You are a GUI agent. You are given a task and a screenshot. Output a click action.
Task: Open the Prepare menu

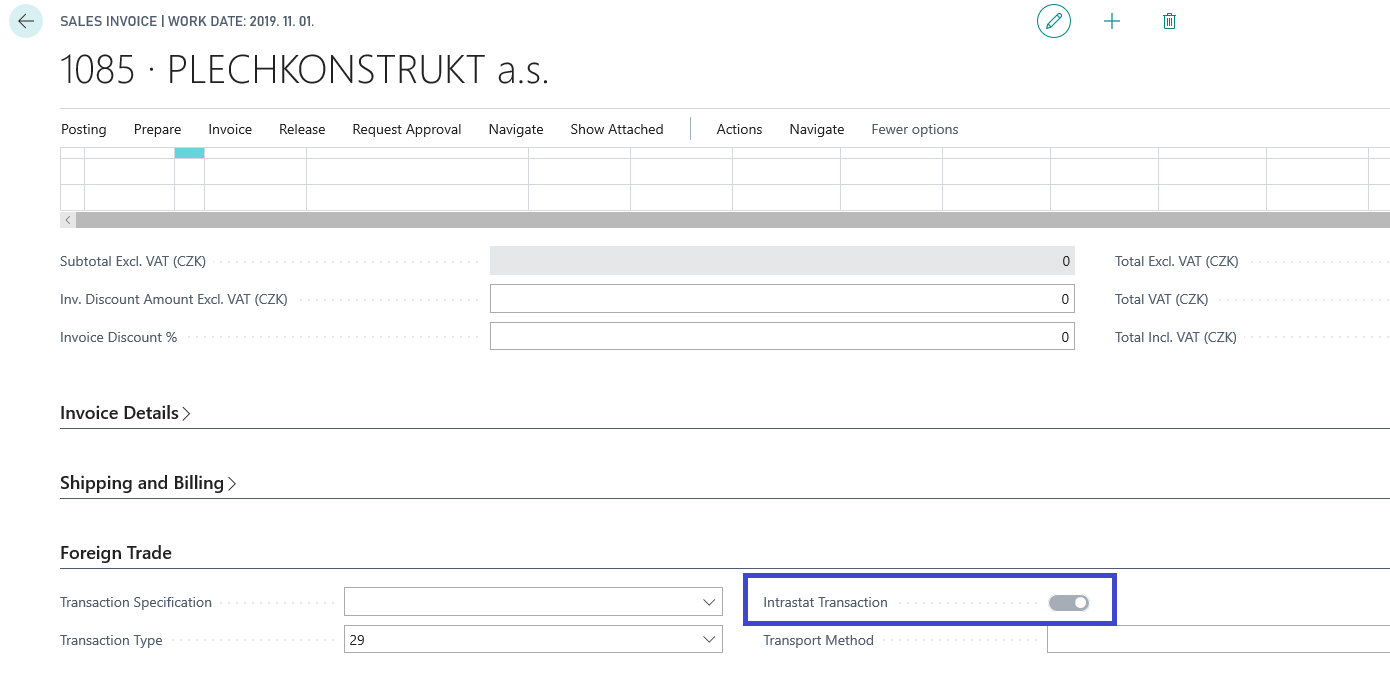pyautogui.click(x=158, y=129)
